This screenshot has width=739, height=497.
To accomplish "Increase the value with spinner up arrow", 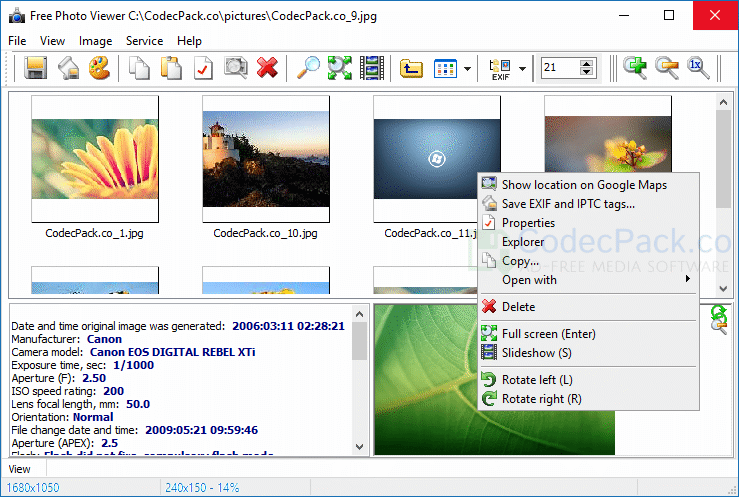I will click(x=586, y=64).
